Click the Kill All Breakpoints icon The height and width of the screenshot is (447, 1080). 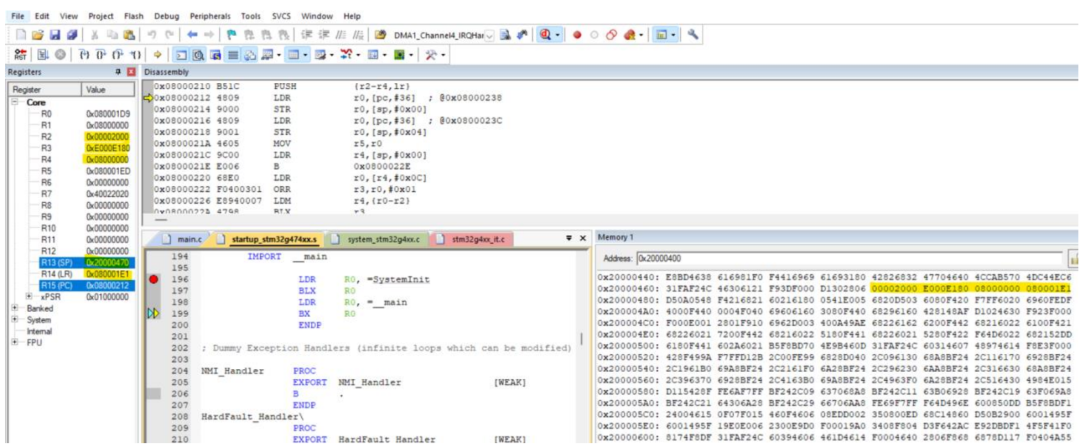click(629, 34)
